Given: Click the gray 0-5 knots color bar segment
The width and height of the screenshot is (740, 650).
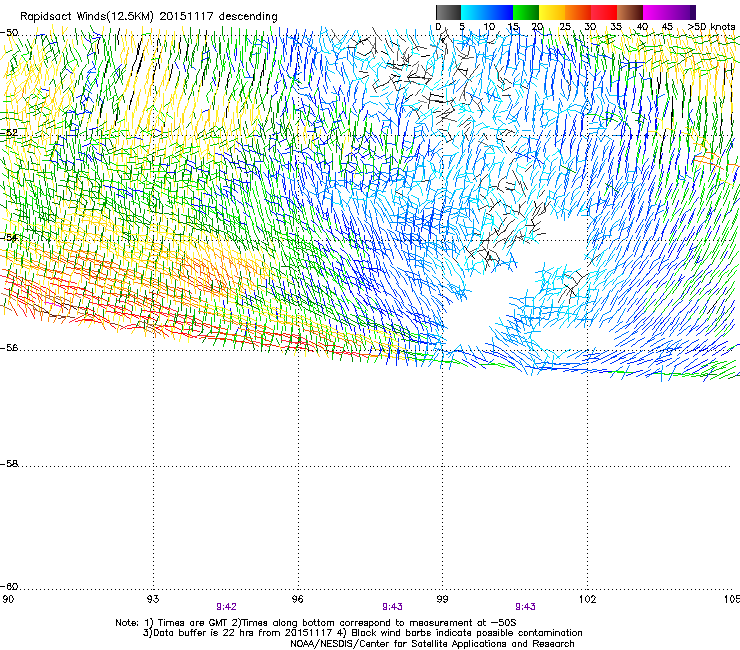Looking at the screenshot, I should tap(448, 12).
